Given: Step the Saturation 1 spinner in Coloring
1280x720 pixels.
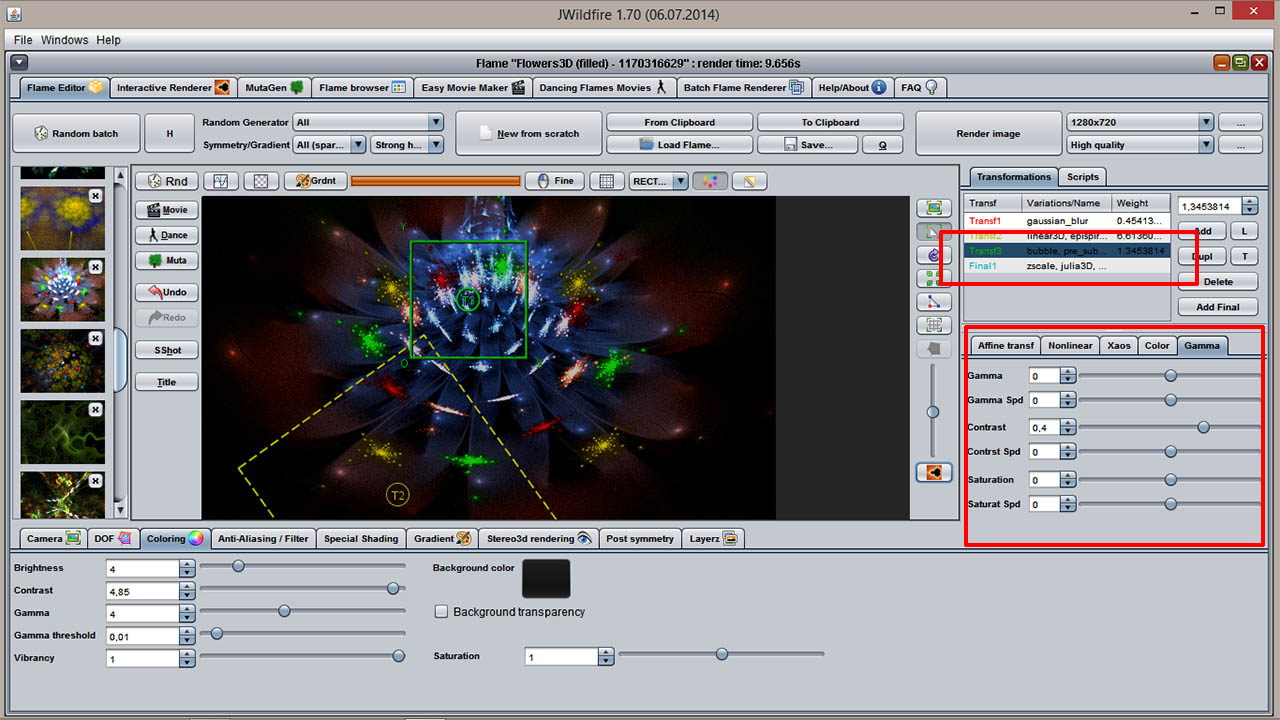Looking at the screenshot, I should coord(606,656).
